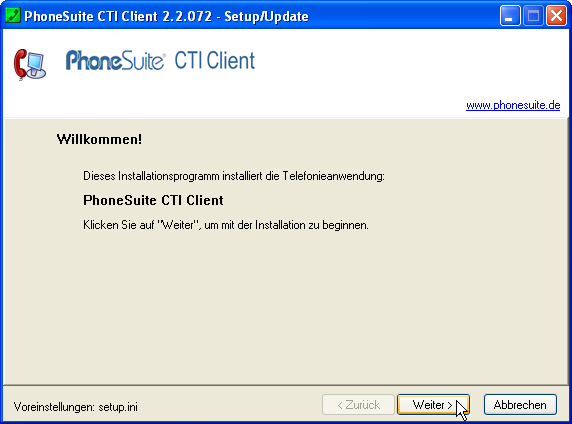Click the red phone and monitor logo
The width and height of the screenshot is (572, 424).
30,65
